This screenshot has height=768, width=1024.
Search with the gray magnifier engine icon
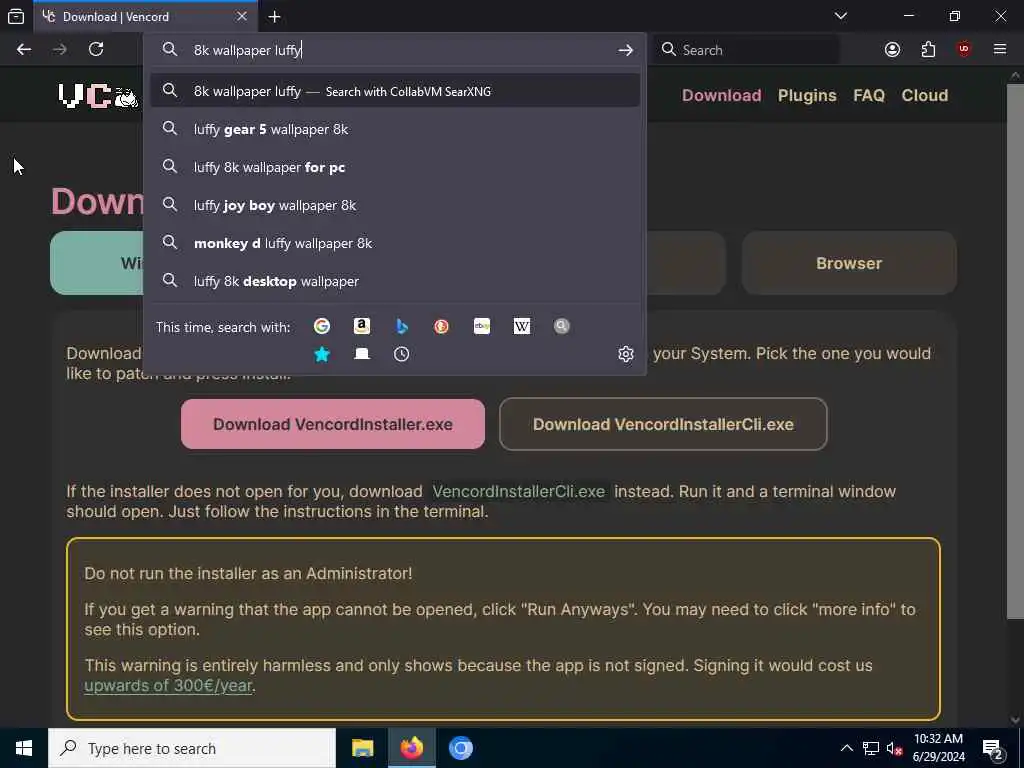point(562,326)
